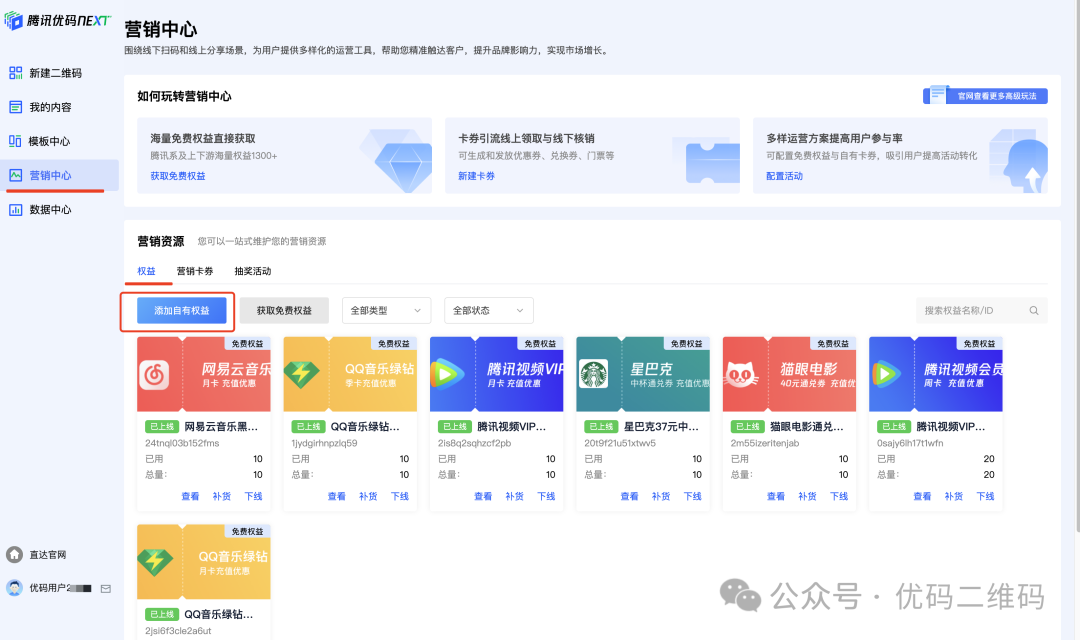Click the QQ音乐绿钻 月卡 diamond icon
The height and width of the screenshot is (640, 1080).
point(155,561)
